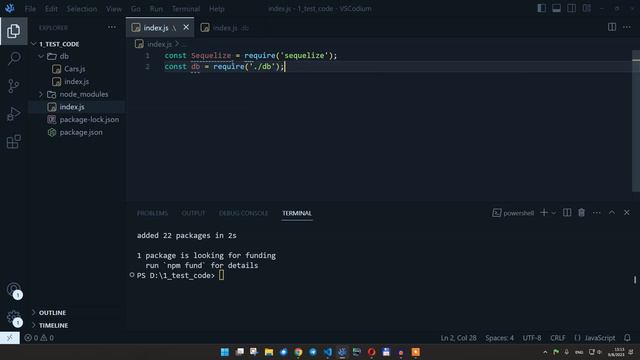This screenshot has height=360, width=640.
Task: Kill the terminal with trash icon
Action: pos(582,213)
